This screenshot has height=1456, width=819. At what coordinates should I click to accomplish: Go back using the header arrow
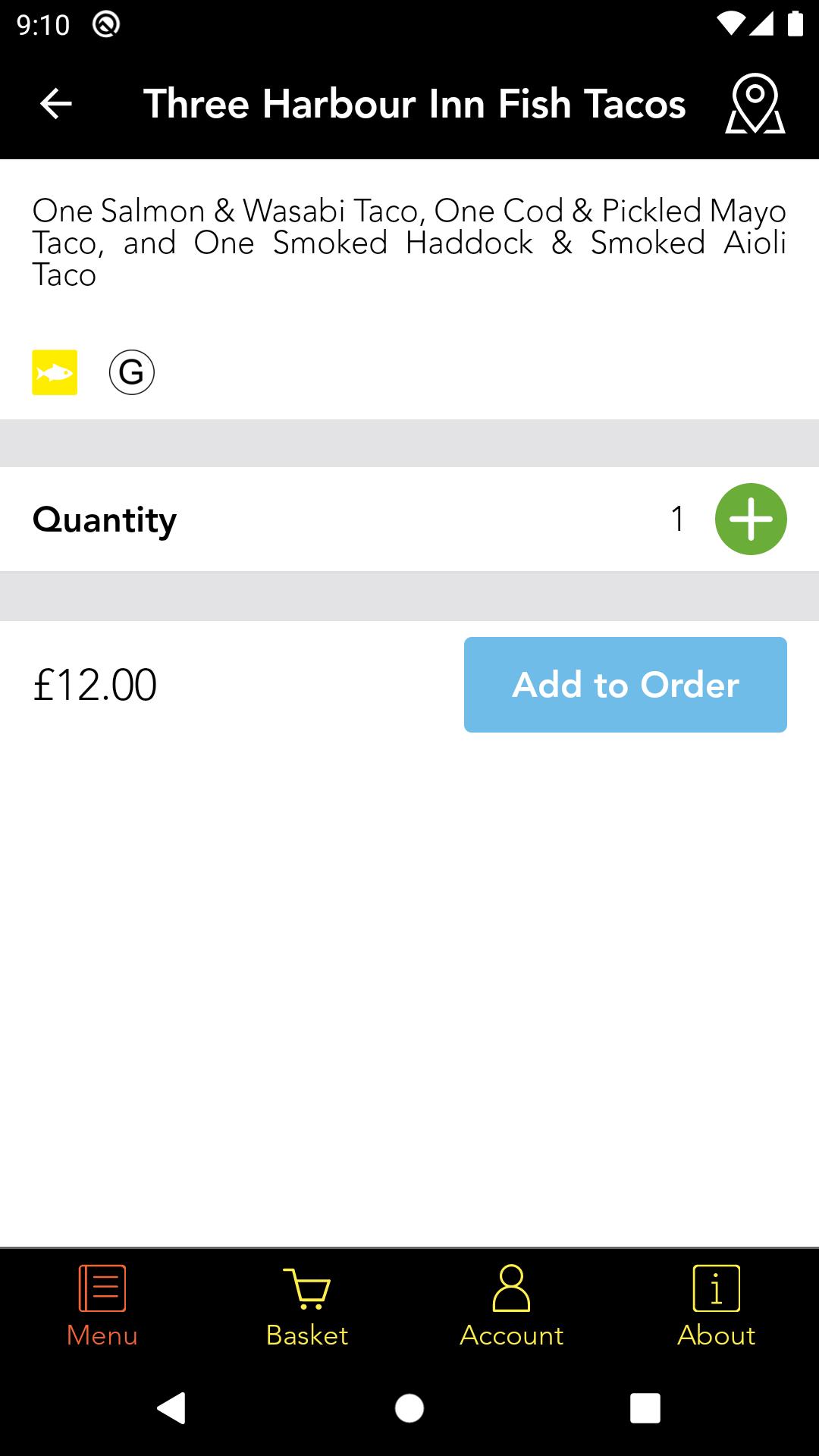(56, 104)
